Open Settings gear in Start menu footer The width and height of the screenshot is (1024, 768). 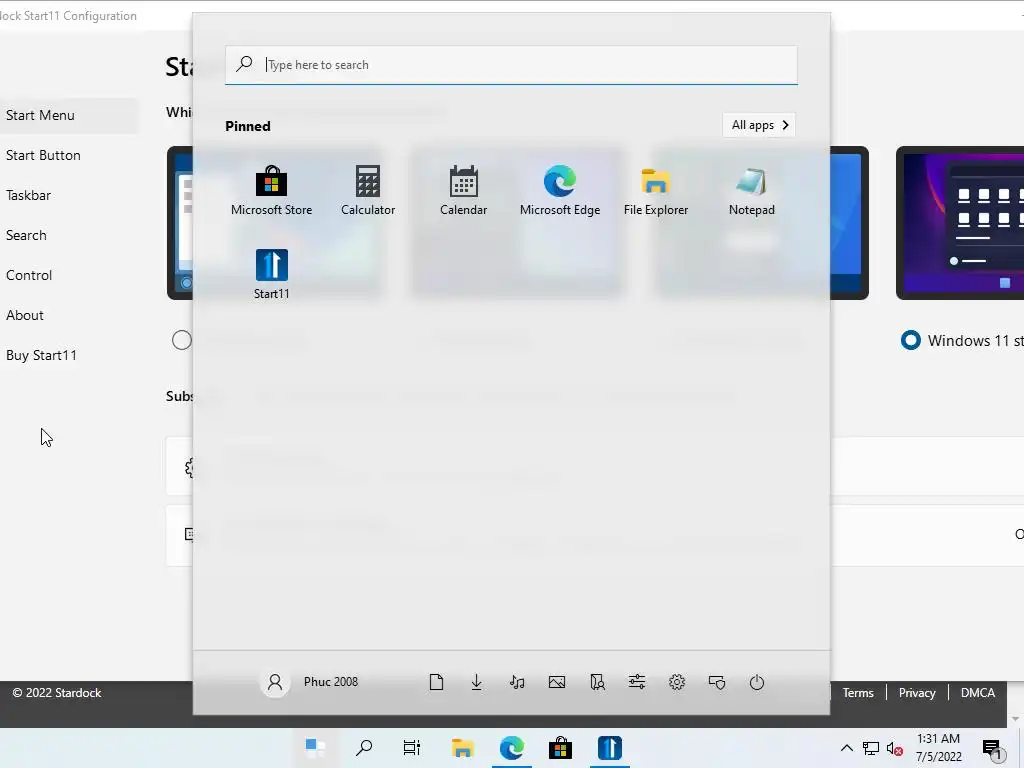point(677,682)
